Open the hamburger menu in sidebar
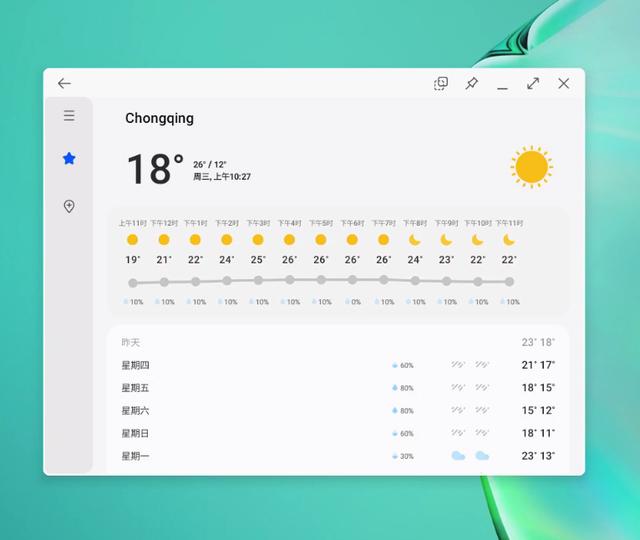This screenshot has width=640, height=540. click(69, 116)
